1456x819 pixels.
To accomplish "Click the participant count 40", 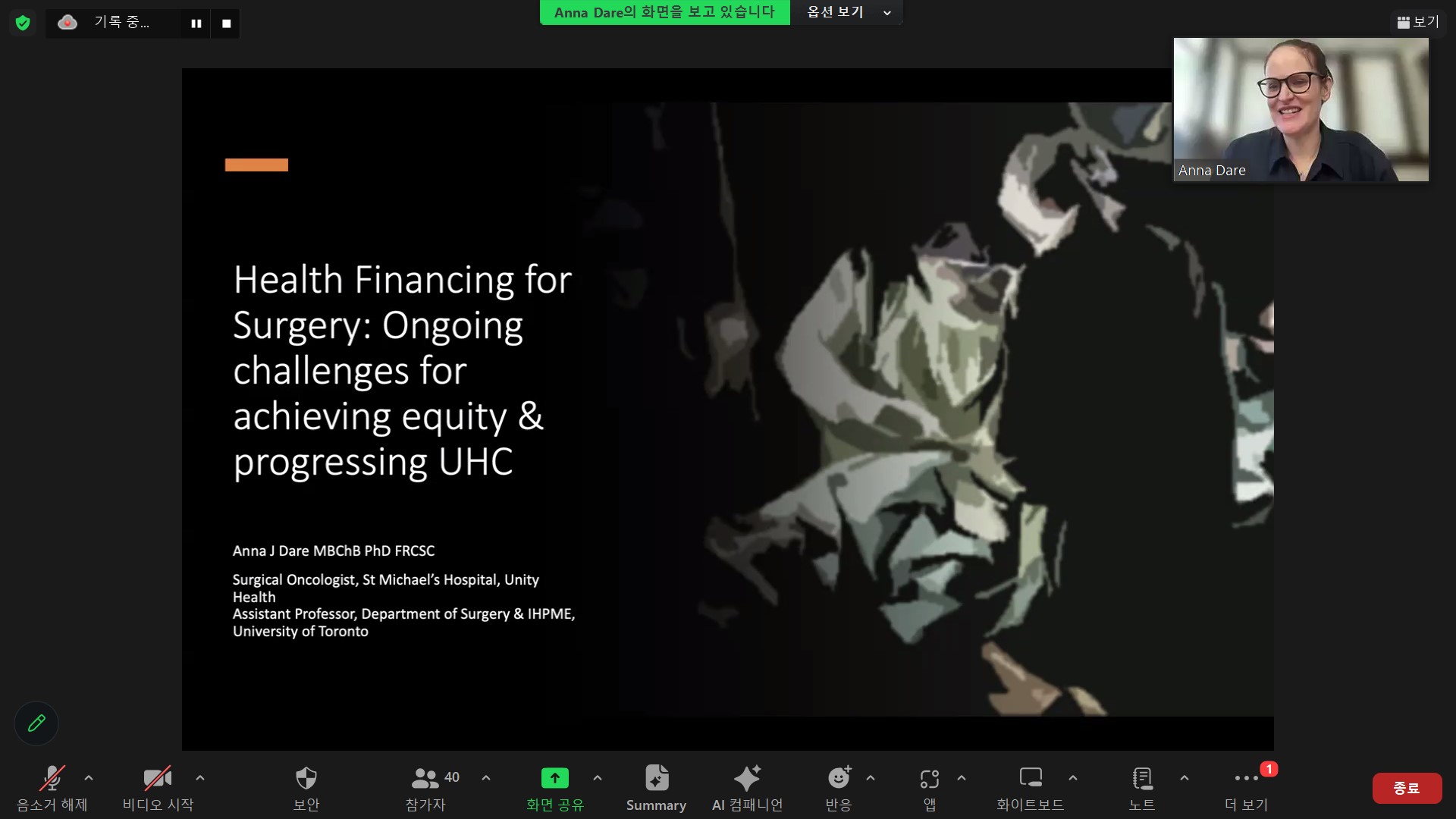I will 452,777.
